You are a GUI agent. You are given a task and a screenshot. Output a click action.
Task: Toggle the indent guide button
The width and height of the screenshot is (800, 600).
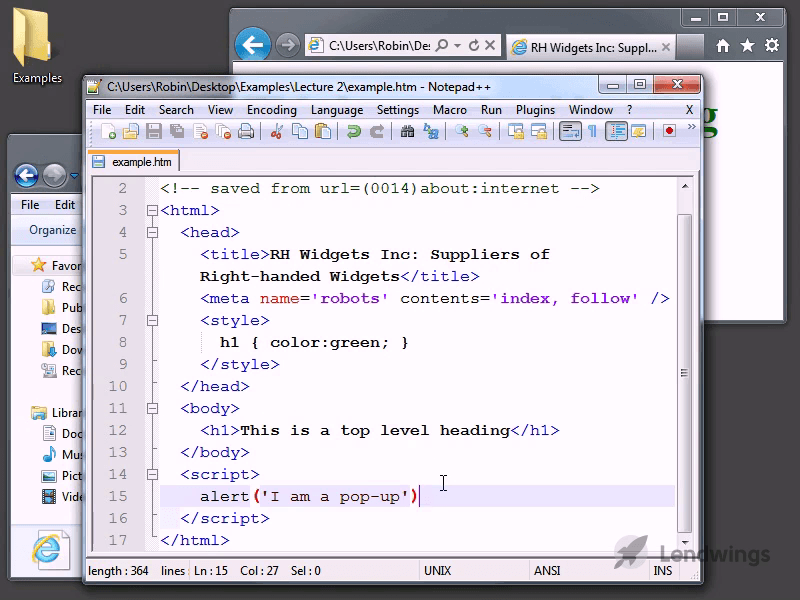point(616,132)
